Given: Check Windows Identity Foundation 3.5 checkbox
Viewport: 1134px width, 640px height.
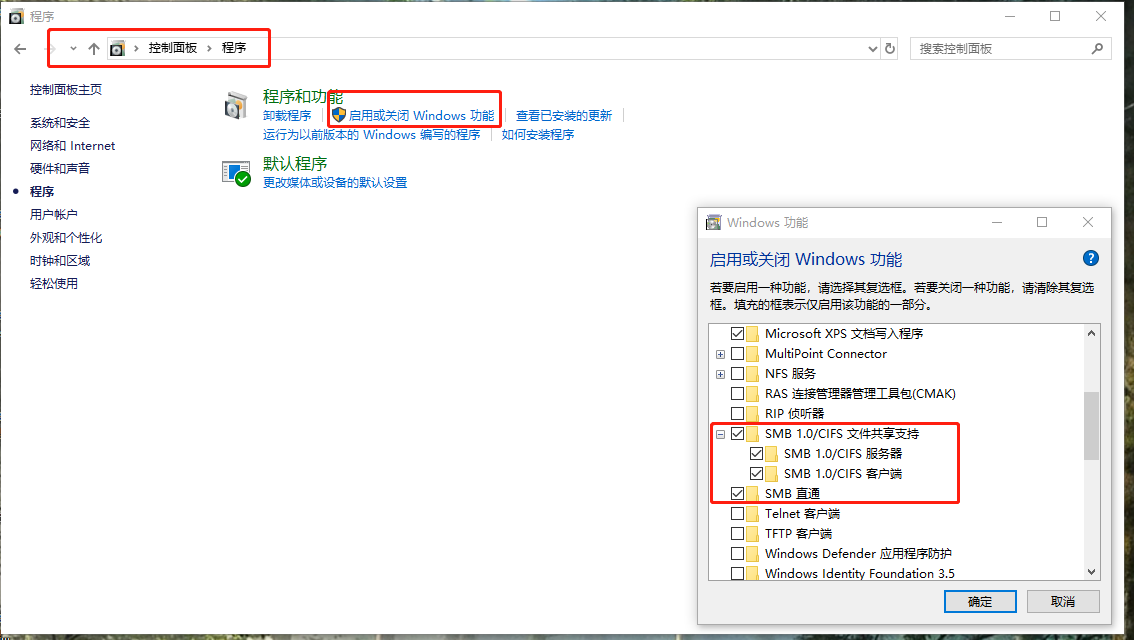Looking at the screenshot, I should tap(738, 573).
